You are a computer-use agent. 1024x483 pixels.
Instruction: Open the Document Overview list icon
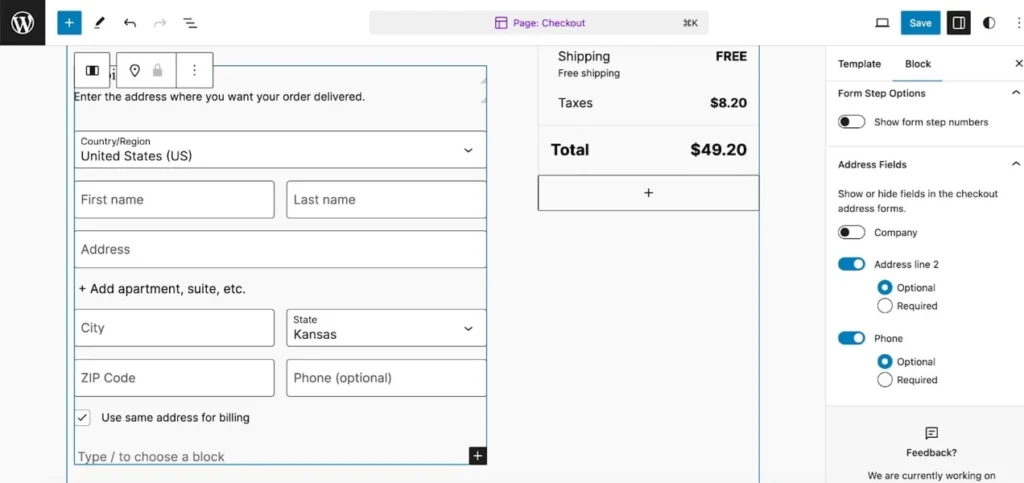pos(190,22)
